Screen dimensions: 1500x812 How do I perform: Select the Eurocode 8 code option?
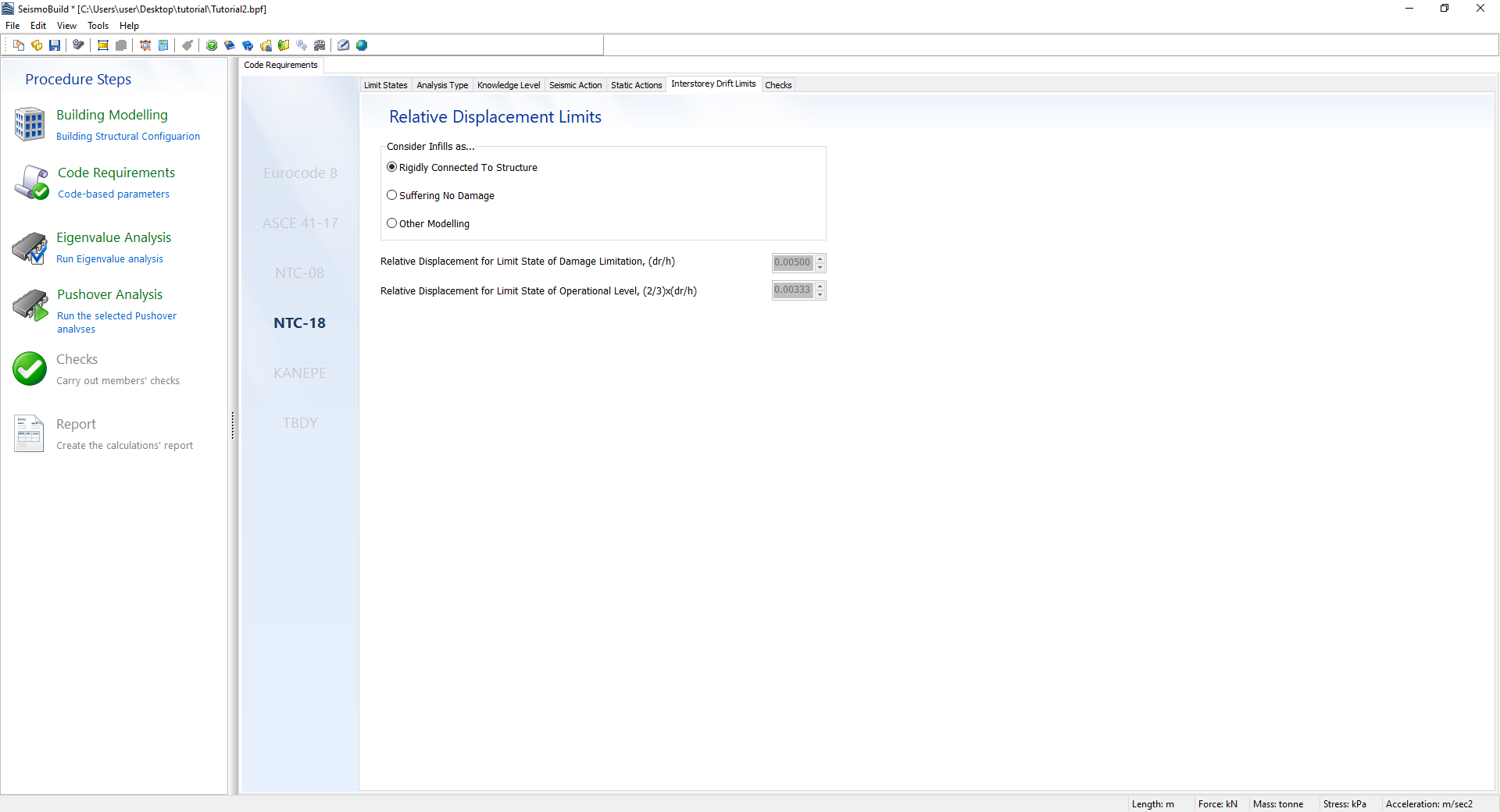[300, 173]
